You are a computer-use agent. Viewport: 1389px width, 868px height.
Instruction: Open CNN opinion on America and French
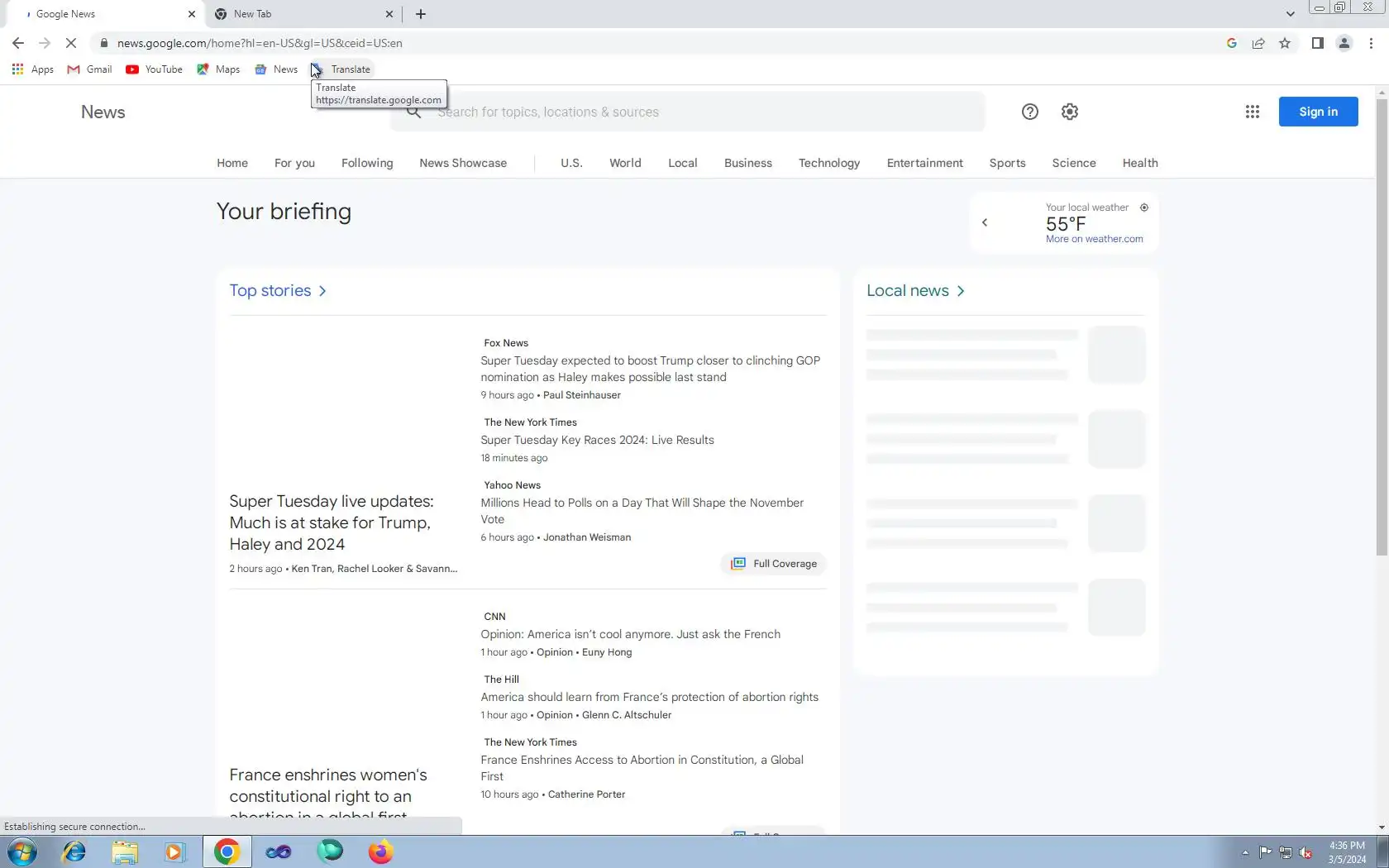(631, 634)
